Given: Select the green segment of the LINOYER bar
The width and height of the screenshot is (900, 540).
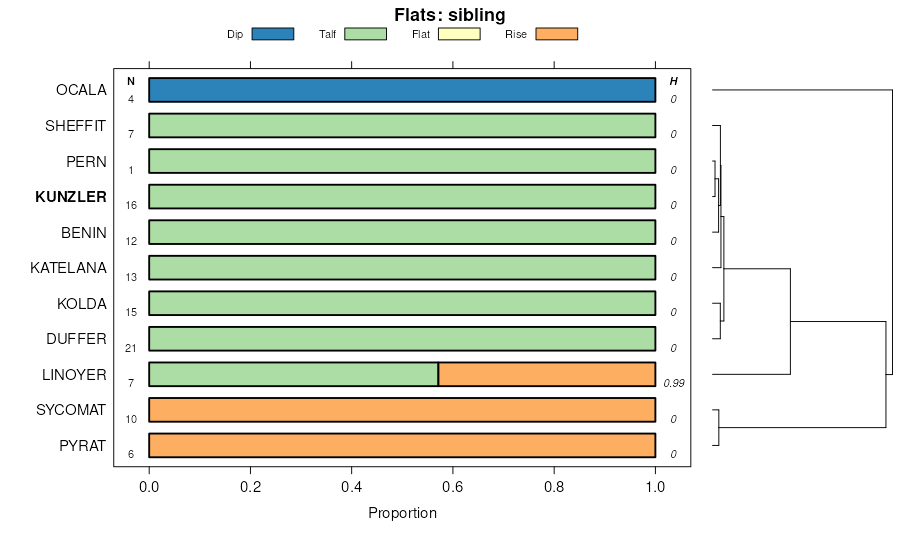Looking at the screenshot, I should pyautogui.click(x=293, y=375).
